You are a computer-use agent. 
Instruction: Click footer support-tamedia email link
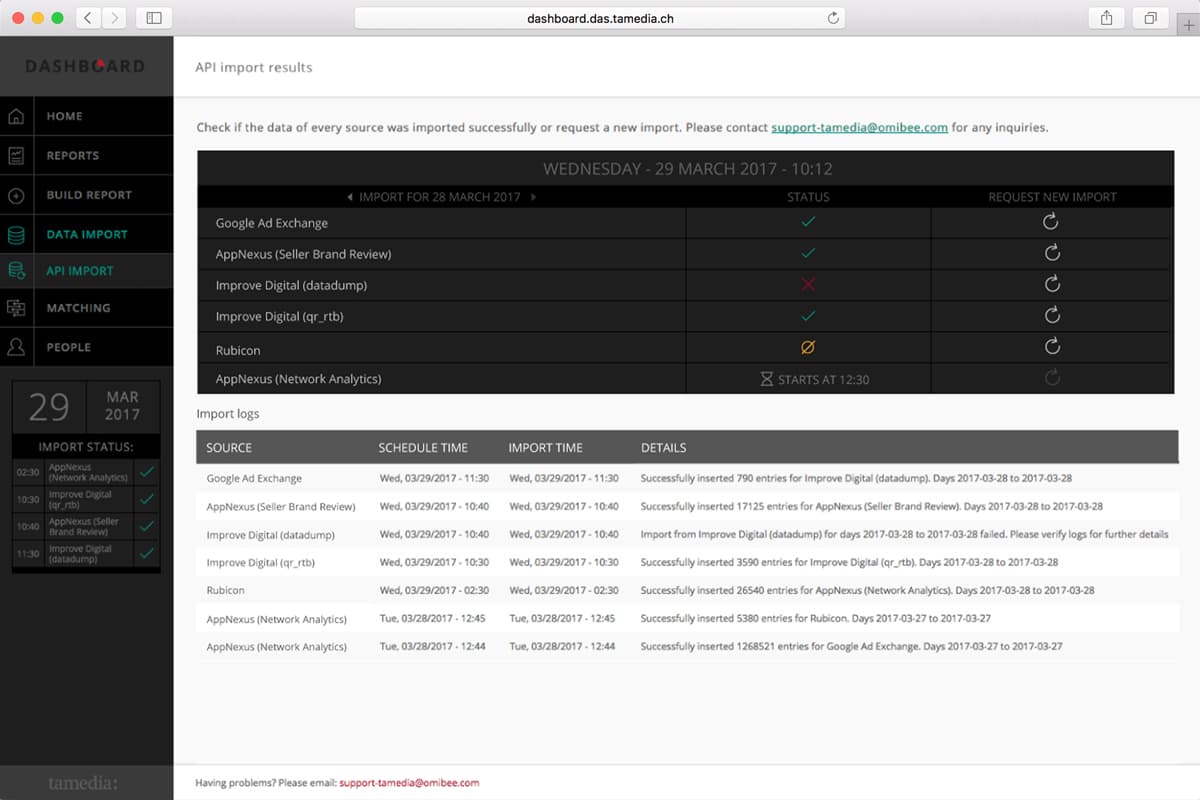[x=409, y=782]
